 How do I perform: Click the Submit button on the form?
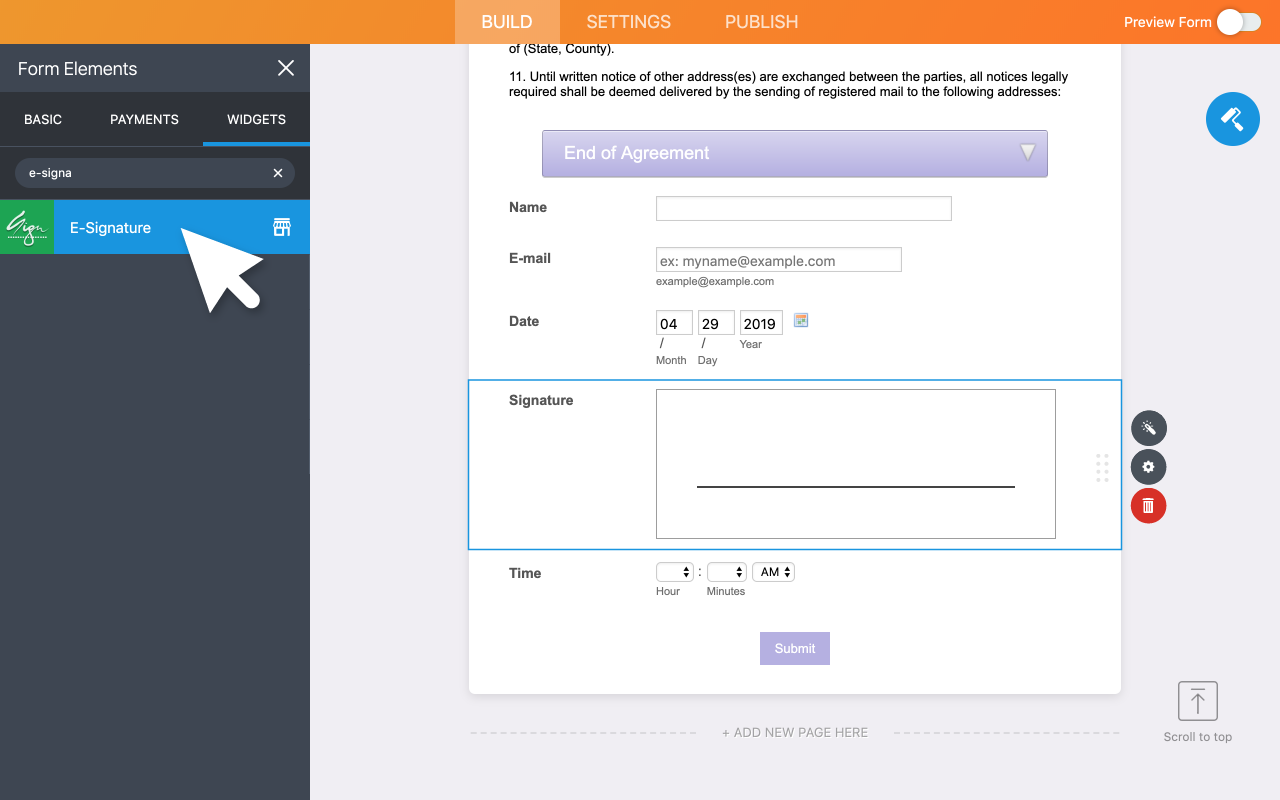pyautogui.click(x=794, y=648)
